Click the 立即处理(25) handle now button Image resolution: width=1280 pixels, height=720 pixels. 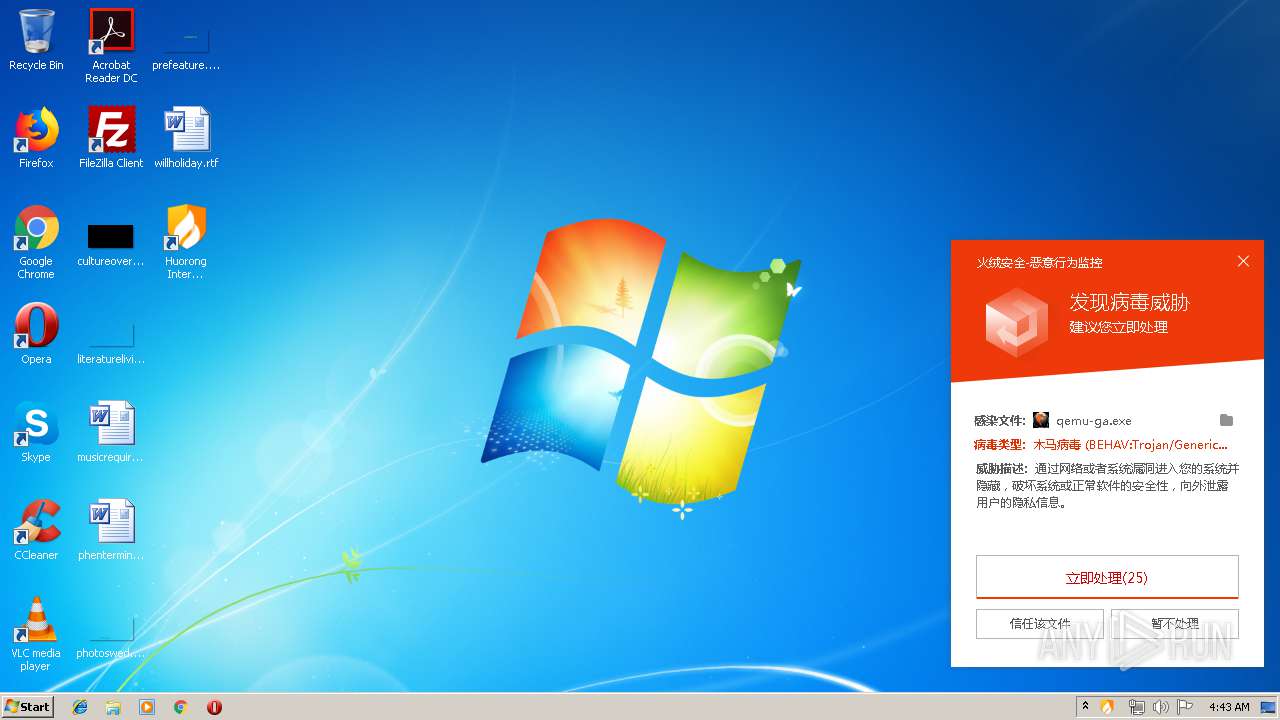tap(1107, 578)
